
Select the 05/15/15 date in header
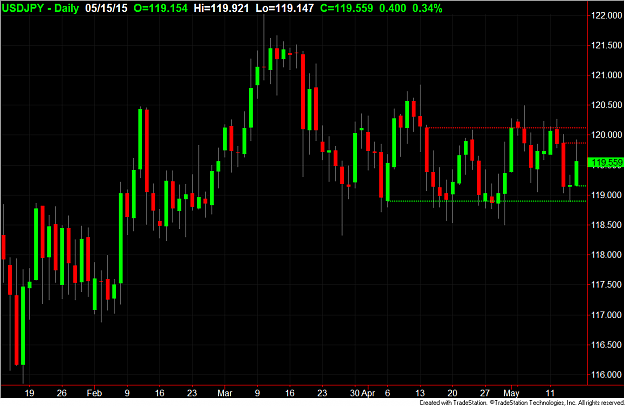[106, 8]
